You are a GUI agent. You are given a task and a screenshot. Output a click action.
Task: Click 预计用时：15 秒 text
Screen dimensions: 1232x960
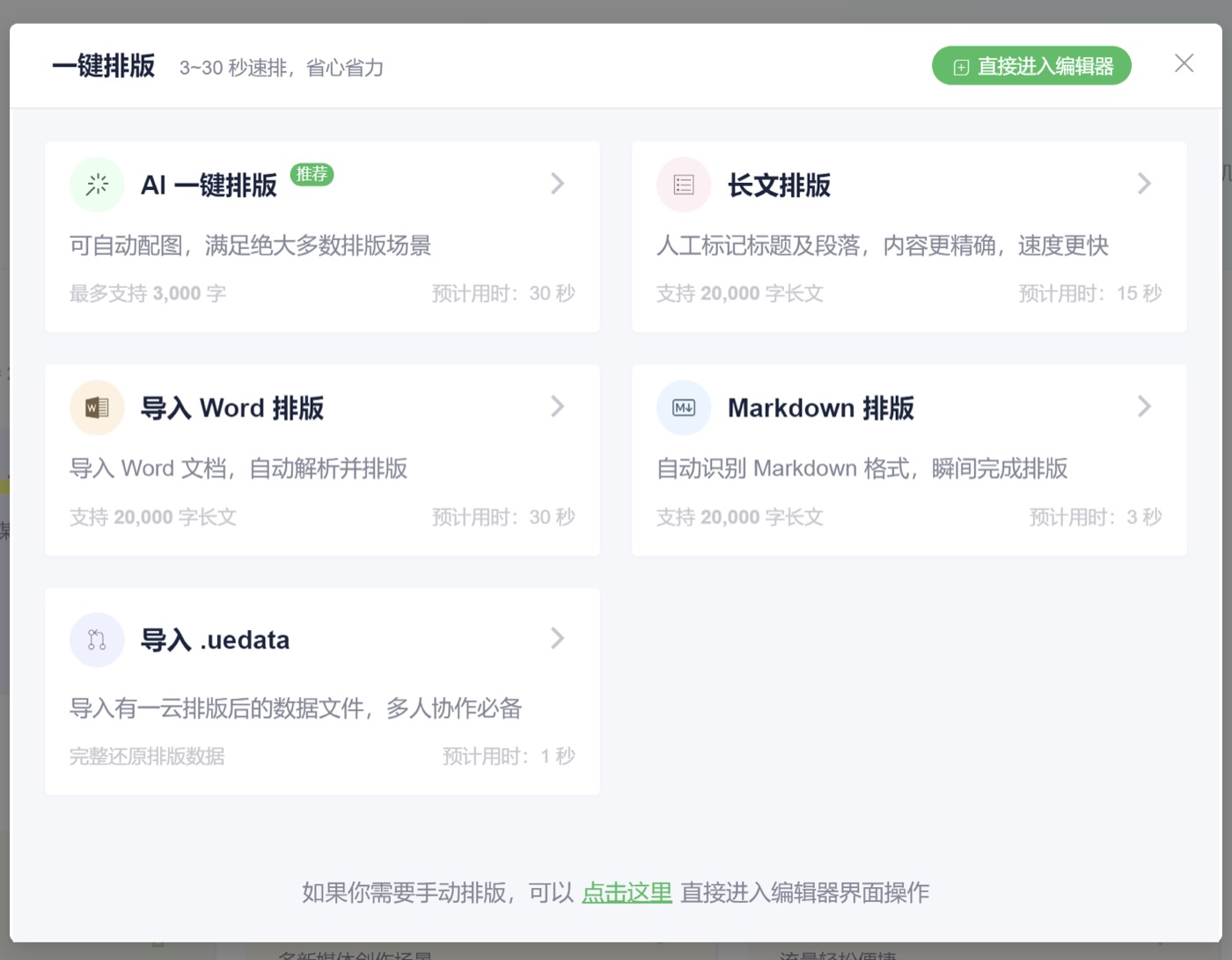(1090, 293)
